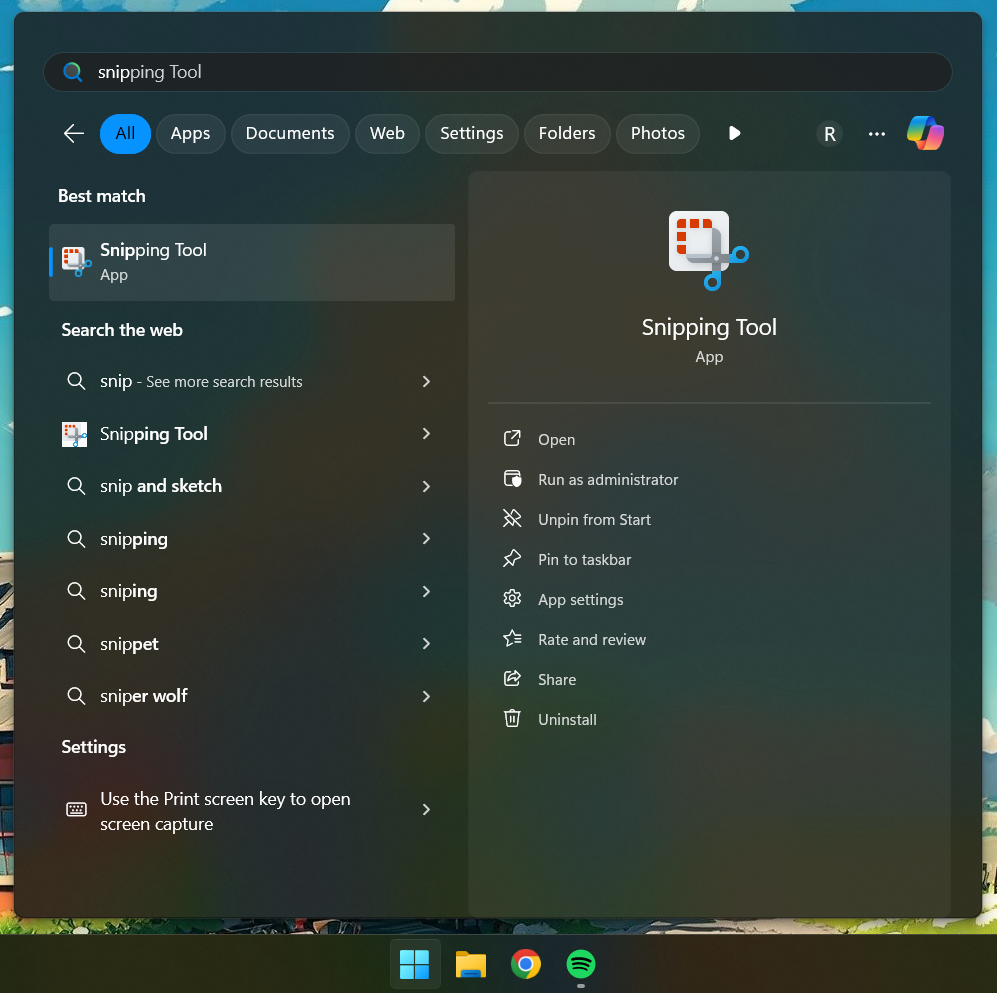This screenshot has height=993, width=997.
Task: Select Pin to taskbar
Action: point(584,559)
